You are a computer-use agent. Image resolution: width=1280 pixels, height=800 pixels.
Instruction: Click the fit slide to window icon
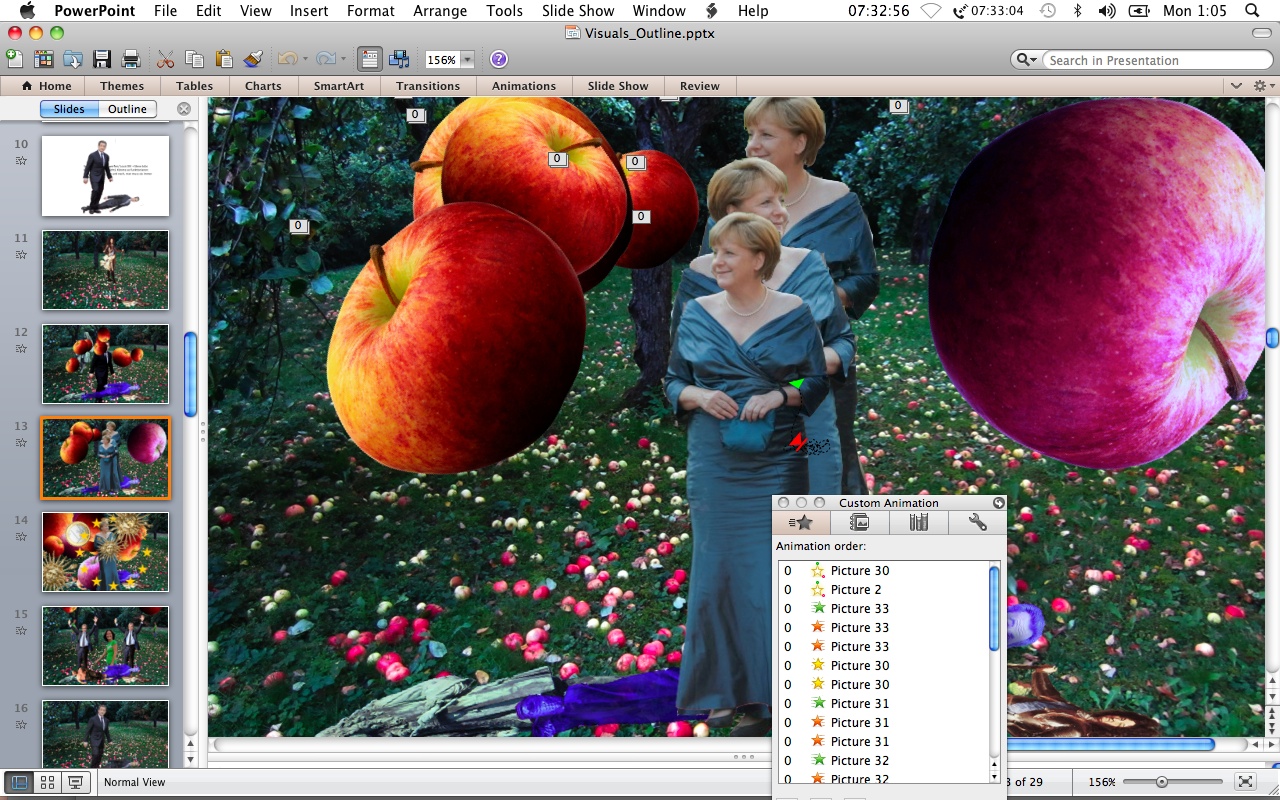[1245, 782]
